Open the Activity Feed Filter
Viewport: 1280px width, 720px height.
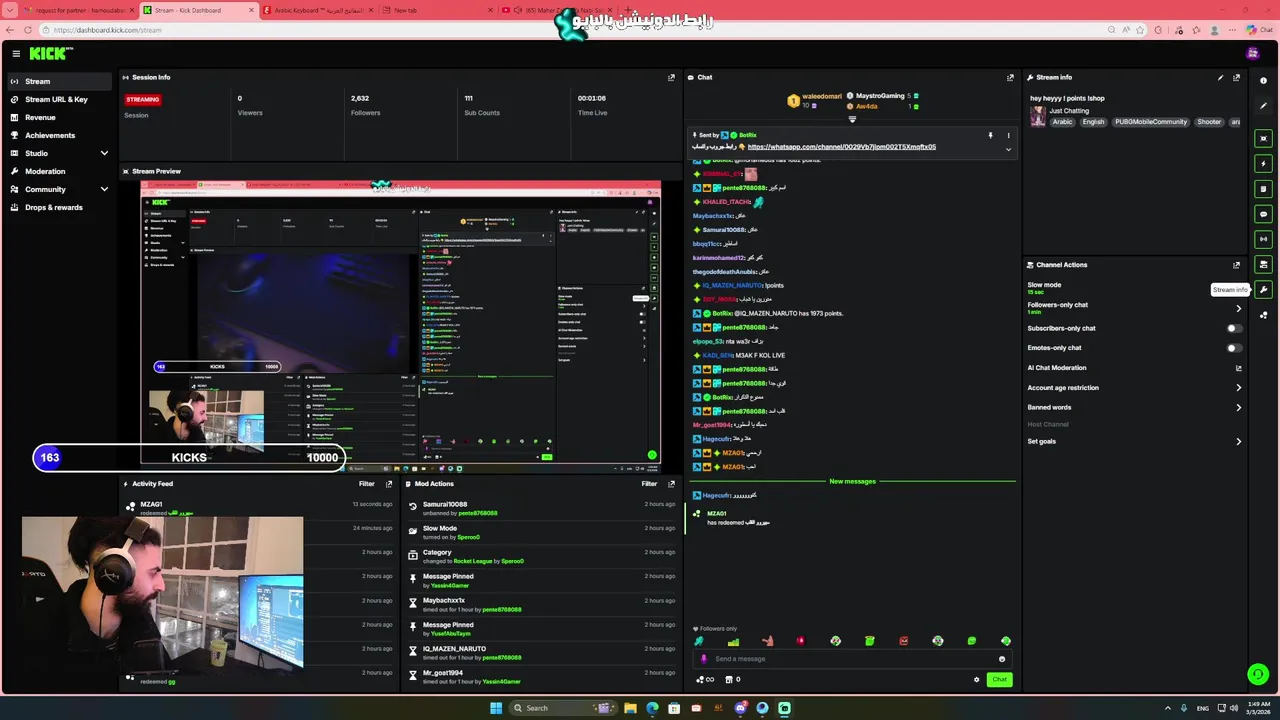(367, 484)
